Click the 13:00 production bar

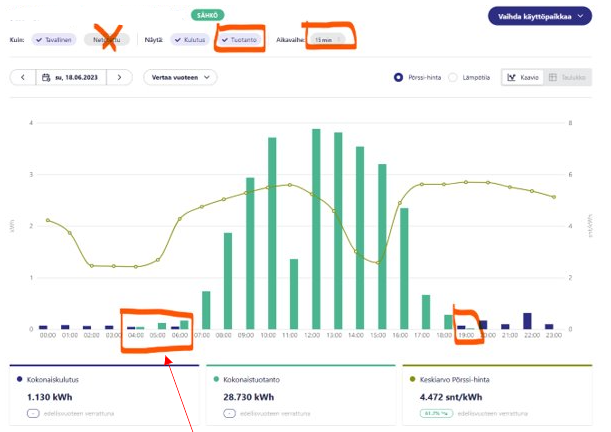(x=338, y=231)
